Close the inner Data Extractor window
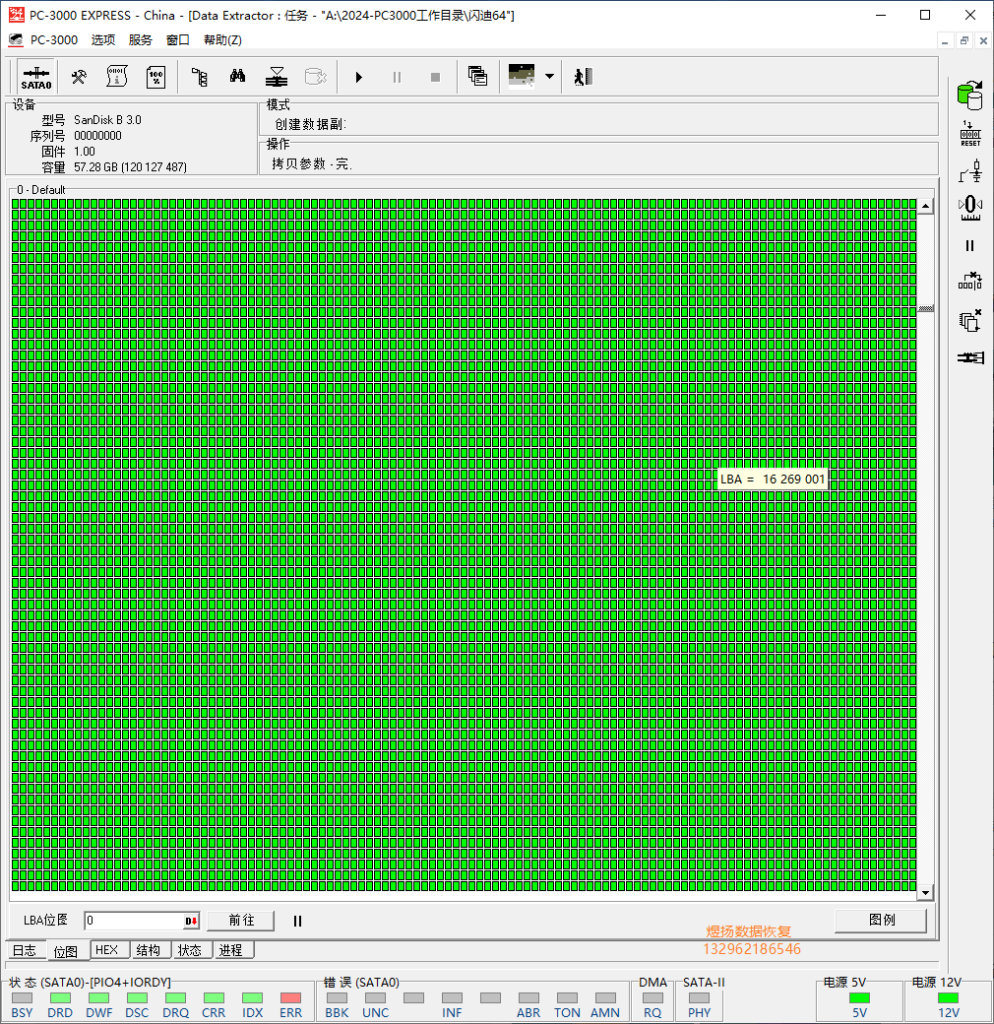994x1024 pixels. point(983,40)
